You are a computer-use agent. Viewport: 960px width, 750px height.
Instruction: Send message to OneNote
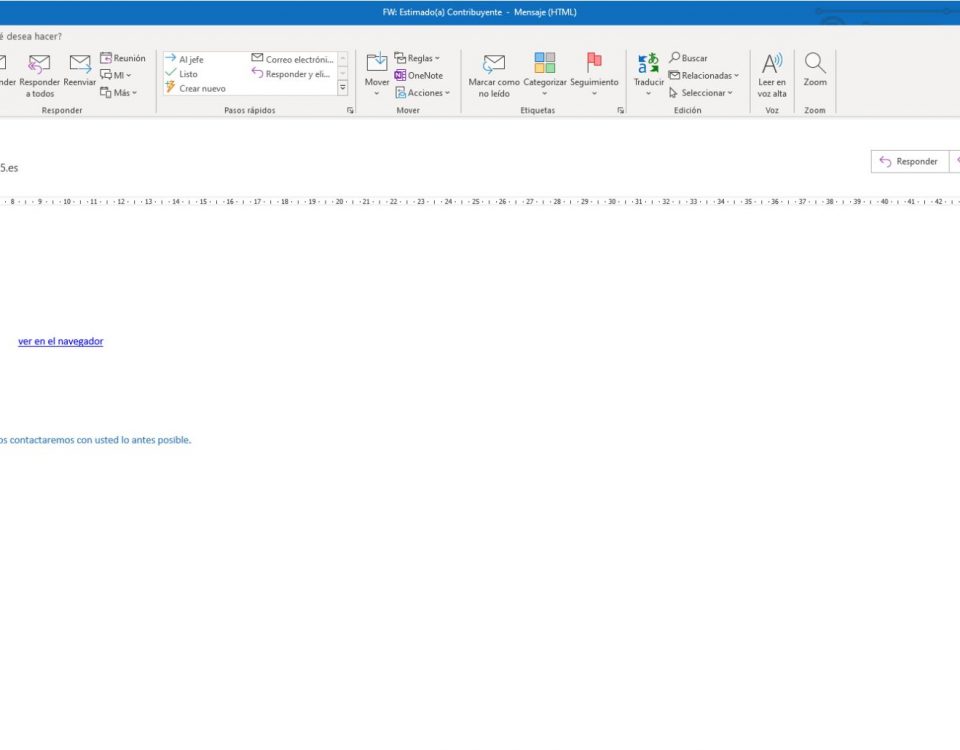tap(418, 75)
